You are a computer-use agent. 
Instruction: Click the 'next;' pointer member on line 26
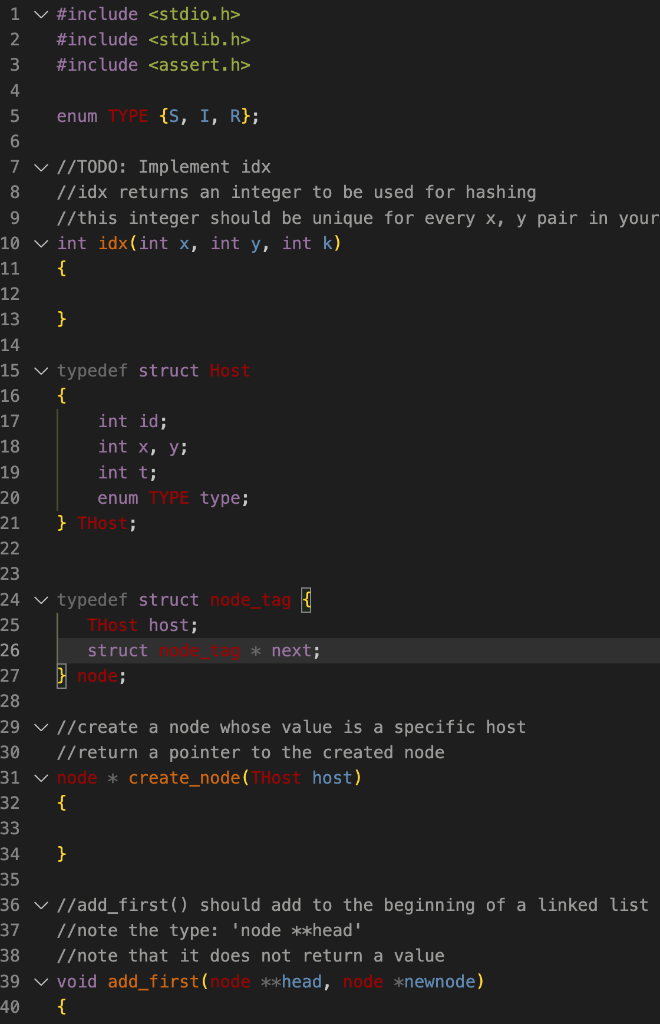coord(296,651)
